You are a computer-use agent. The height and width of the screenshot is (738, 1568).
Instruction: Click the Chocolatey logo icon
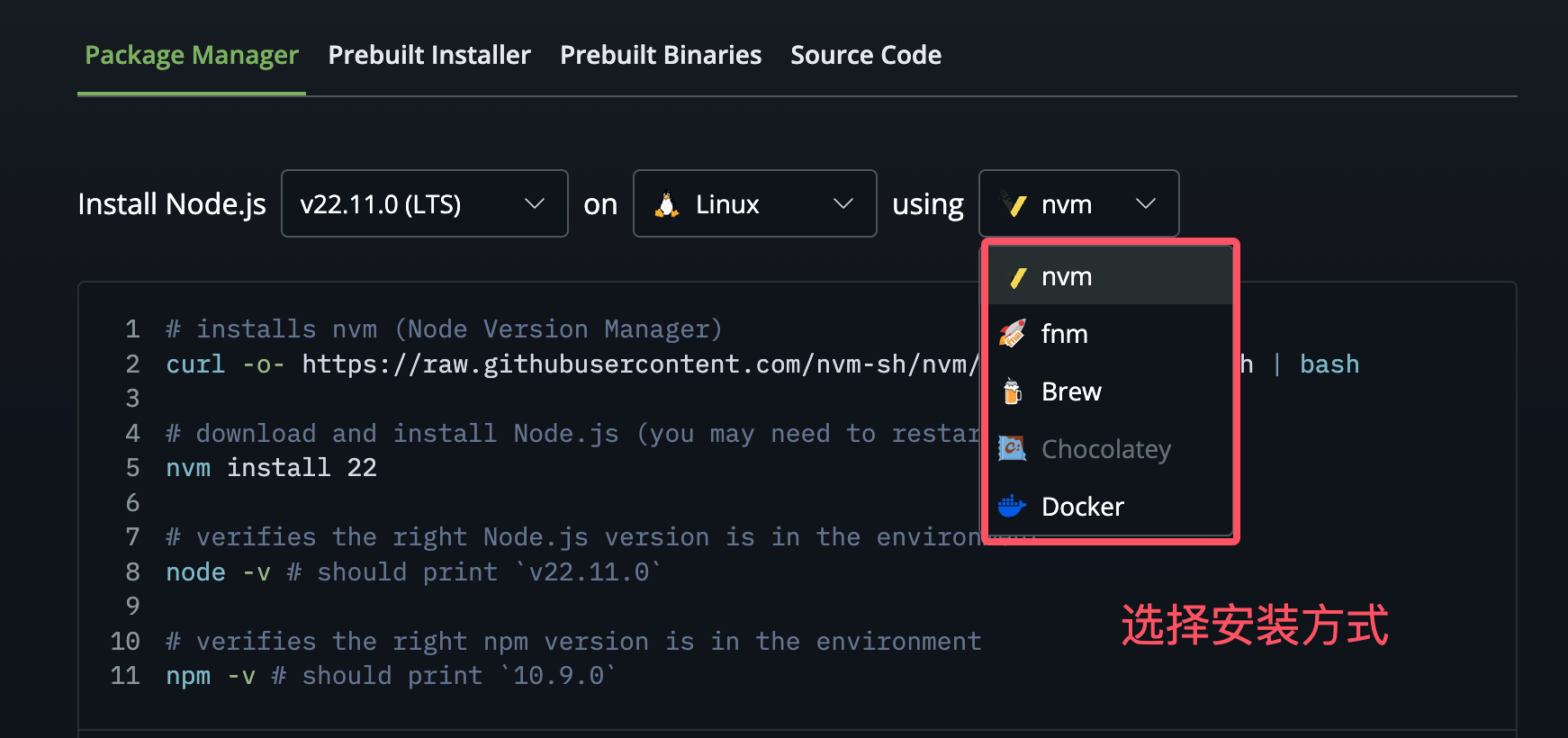(1013, 448)
